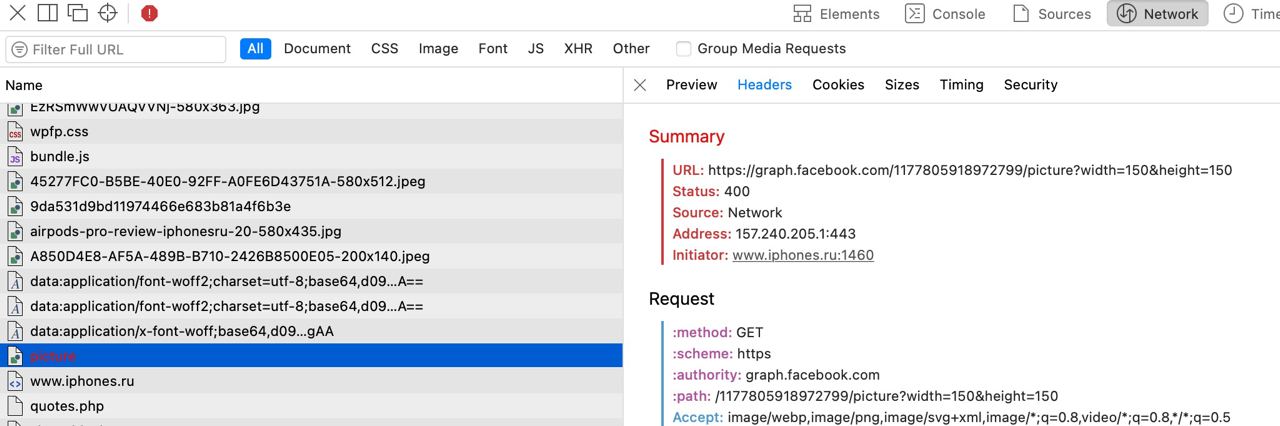Select wpfp.css in the request list
The width and height of the screenshot is (1280, 426).
(x=59, y=132)
